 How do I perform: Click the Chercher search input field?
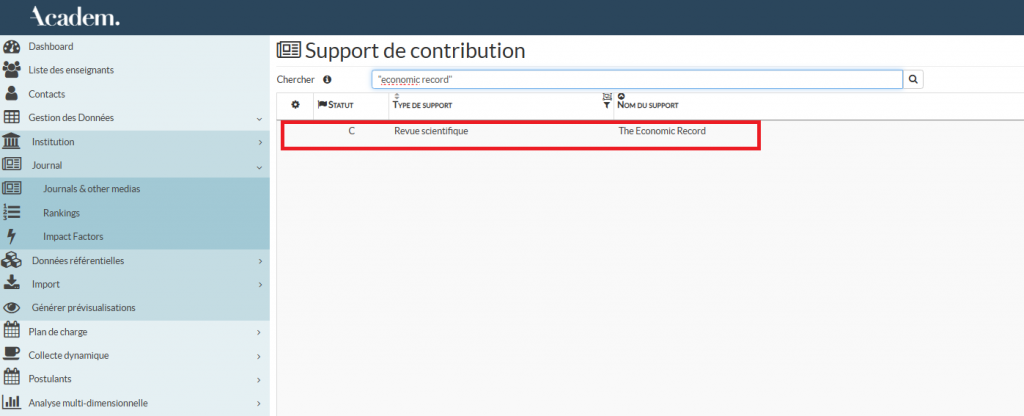(x=636, y=79)
